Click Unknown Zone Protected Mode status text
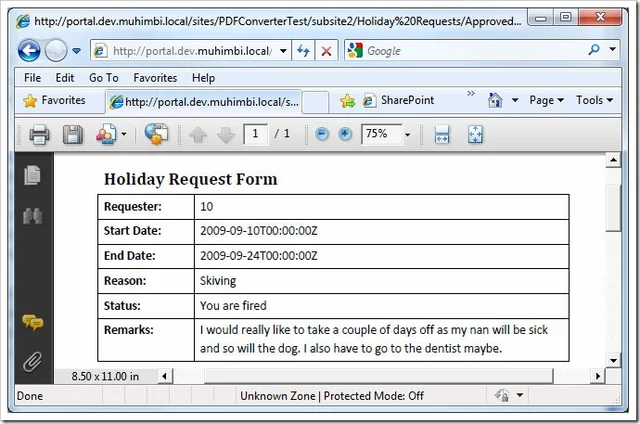 [332, 396]
